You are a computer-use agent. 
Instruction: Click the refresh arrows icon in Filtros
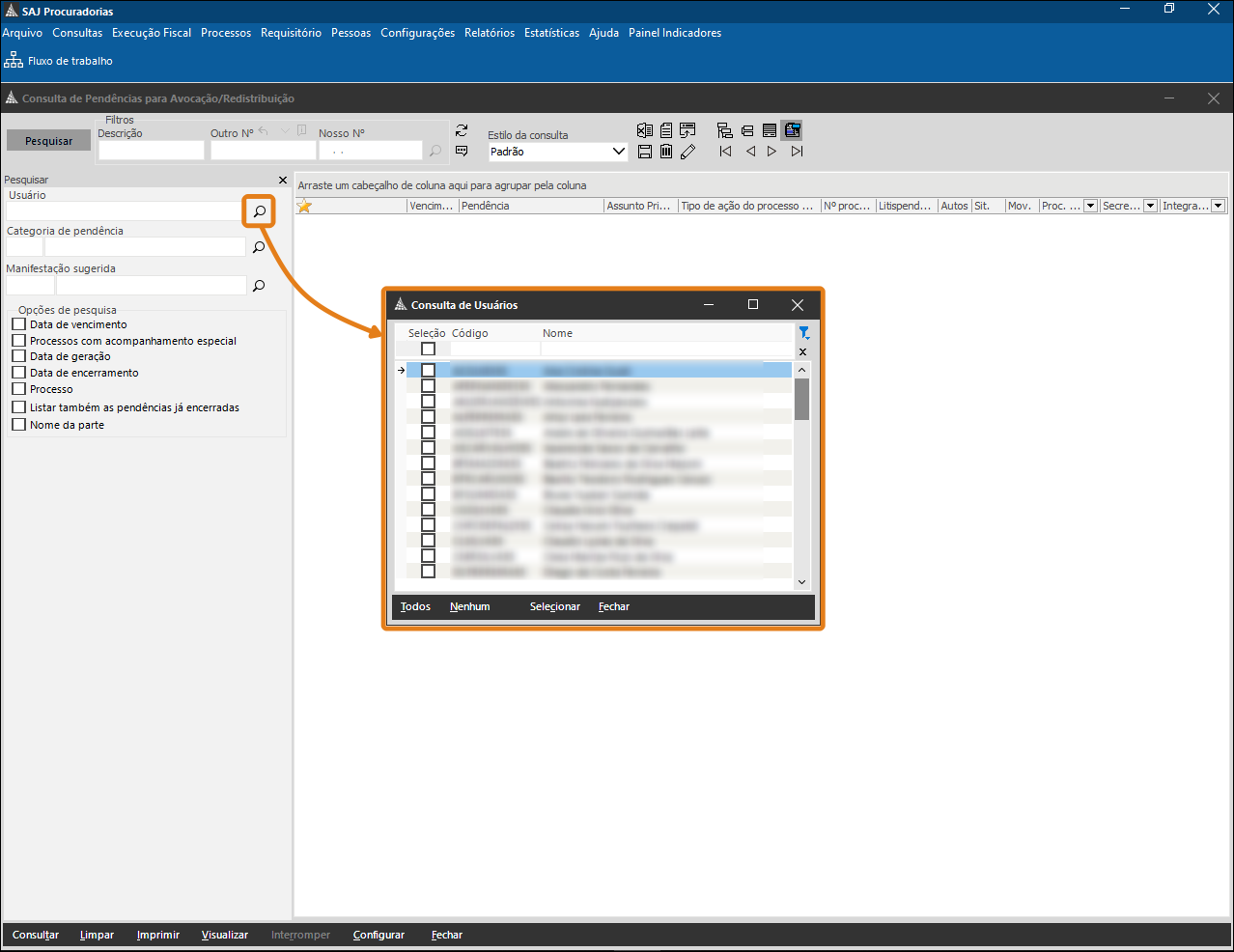(x=462, y=130)
